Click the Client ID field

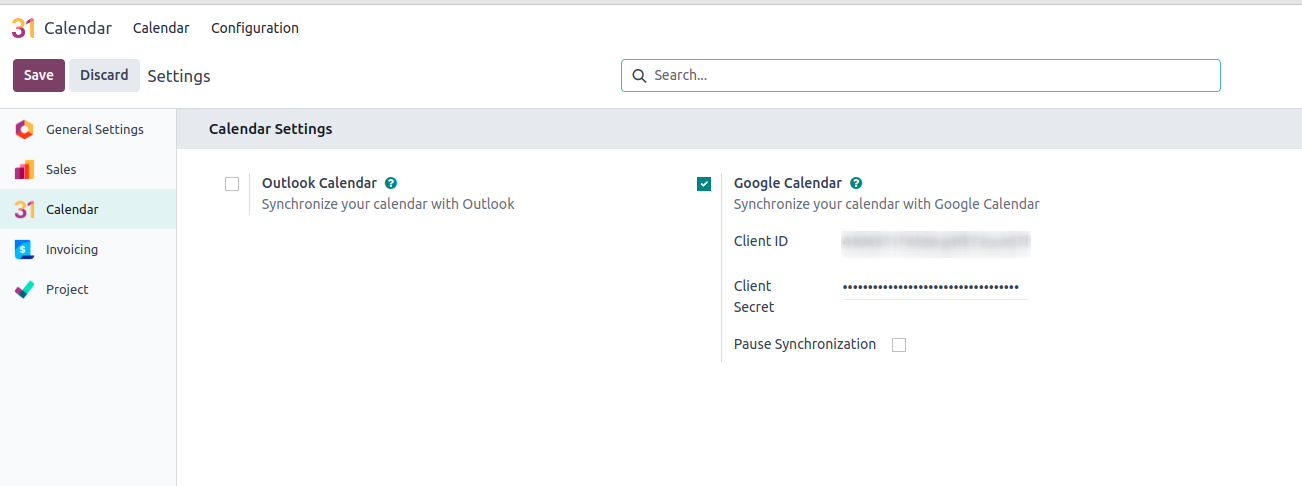coord(935,242)
